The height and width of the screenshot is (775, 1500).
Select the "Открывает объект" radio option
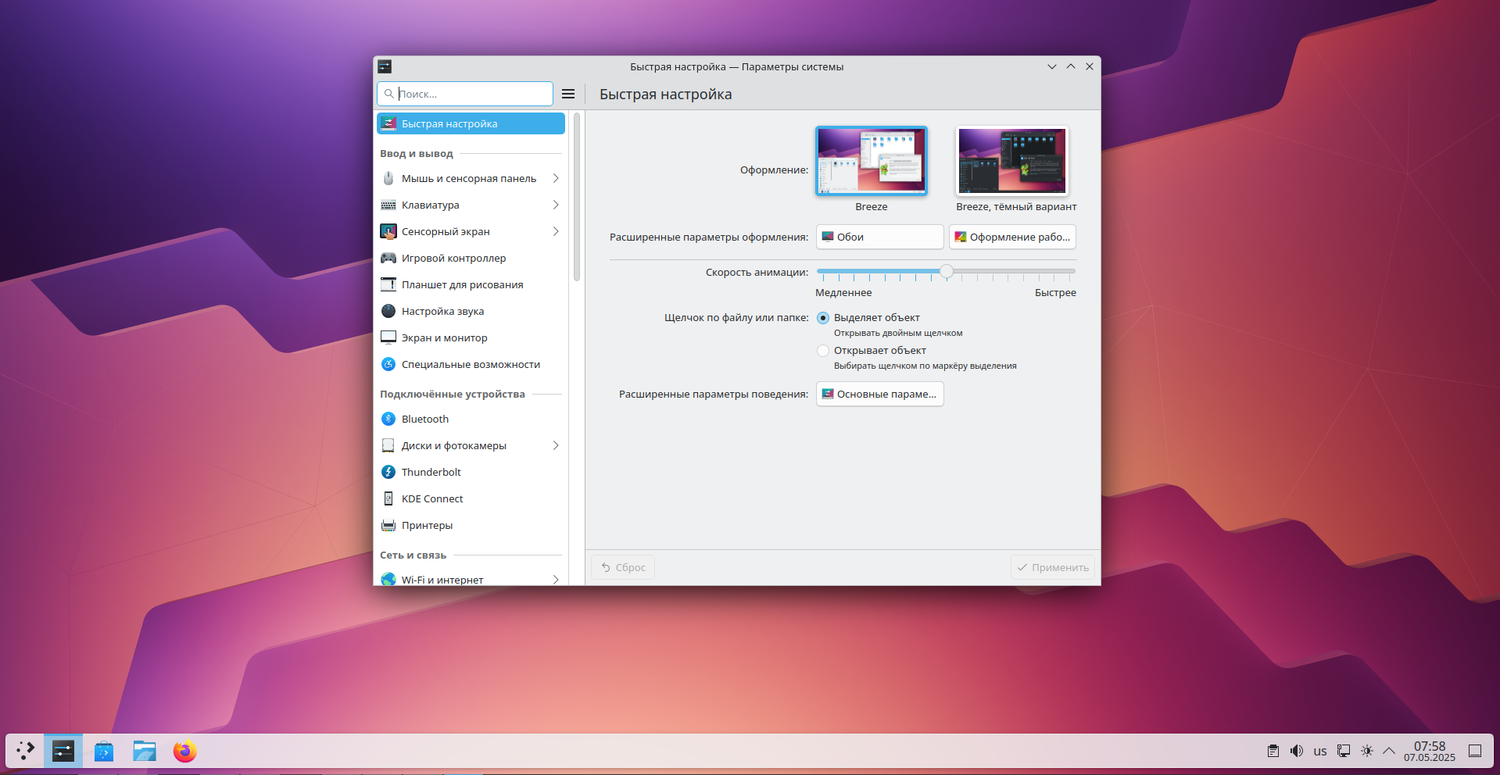[823, 351]
